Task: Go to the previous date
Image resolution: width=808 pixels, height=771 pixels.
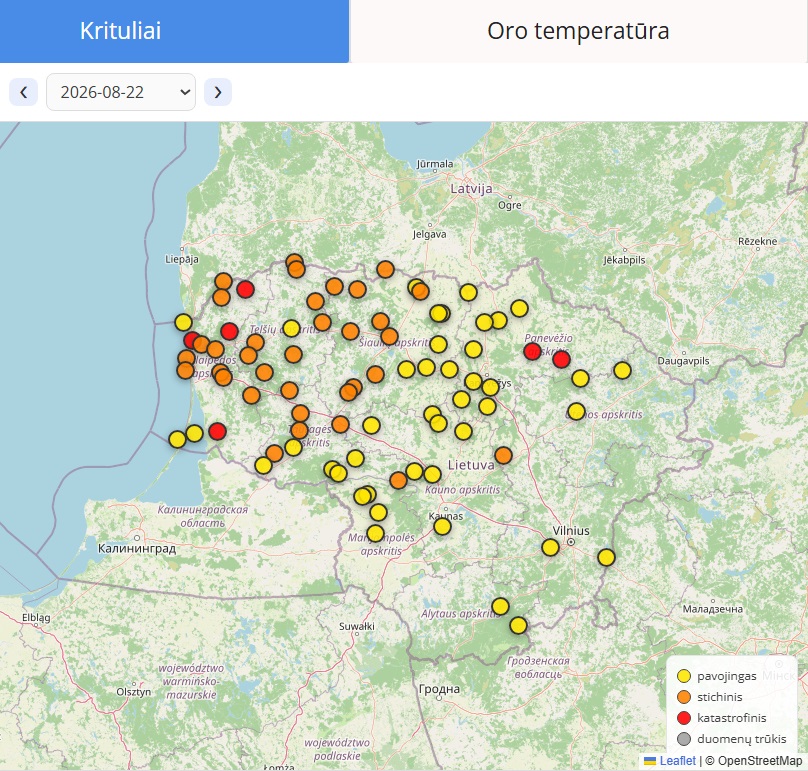Action: click(23, 92)
